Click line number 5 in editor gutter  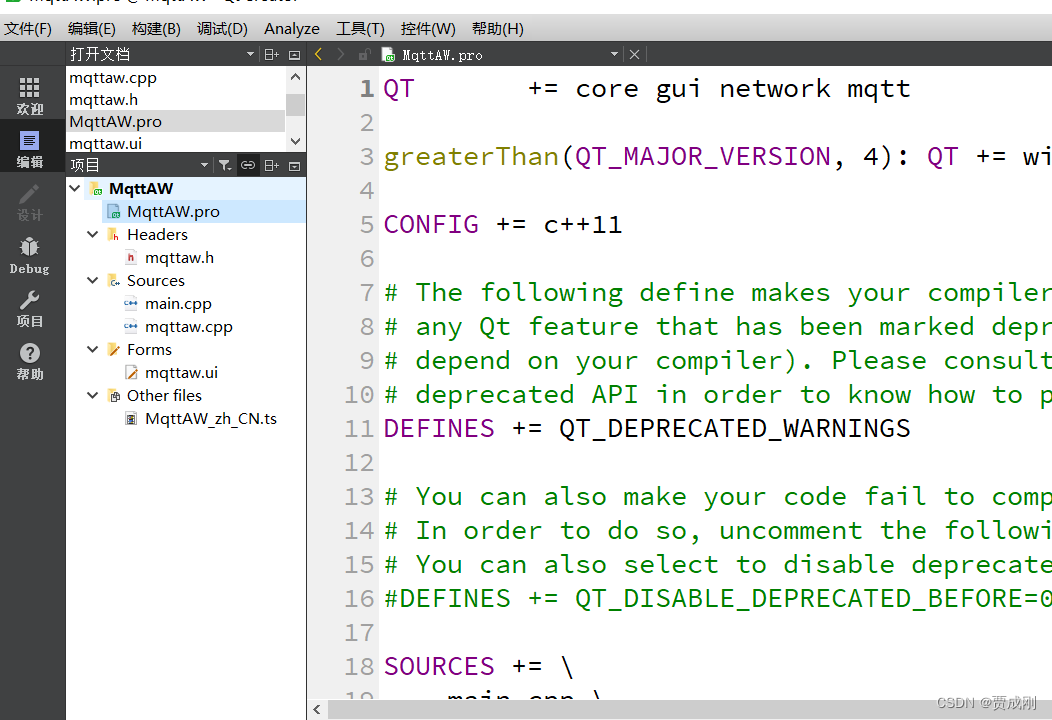click(366, 225)
